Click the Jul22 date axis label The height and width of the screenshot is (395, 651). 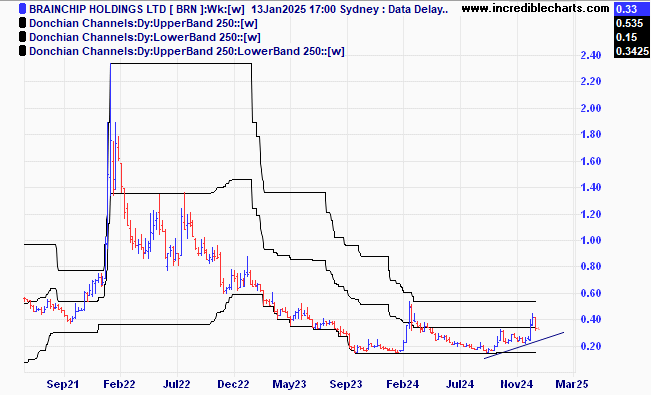coord(176,384)
